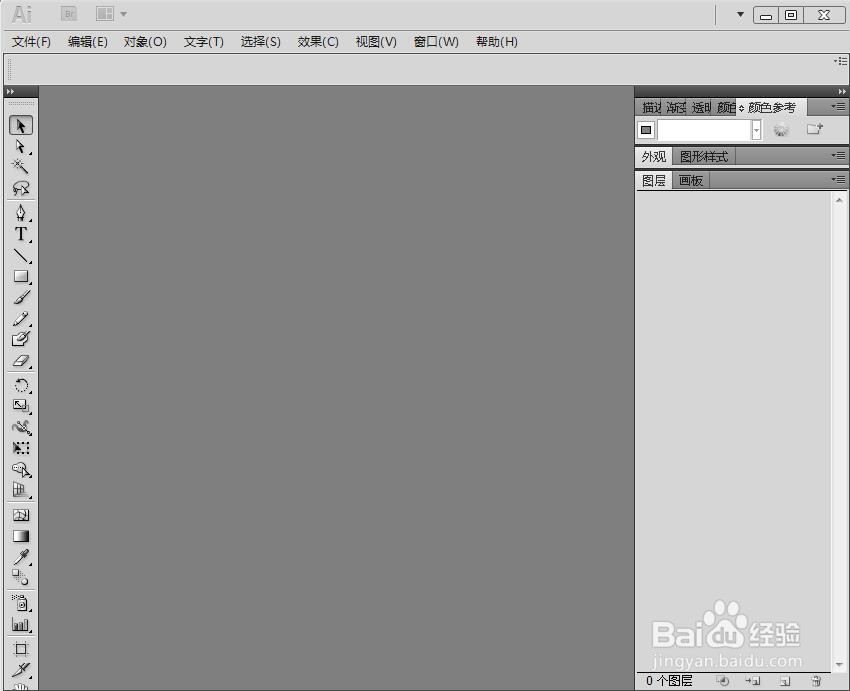Select the Rectangle tool
The image size is (850, 691).
(21, 276)
